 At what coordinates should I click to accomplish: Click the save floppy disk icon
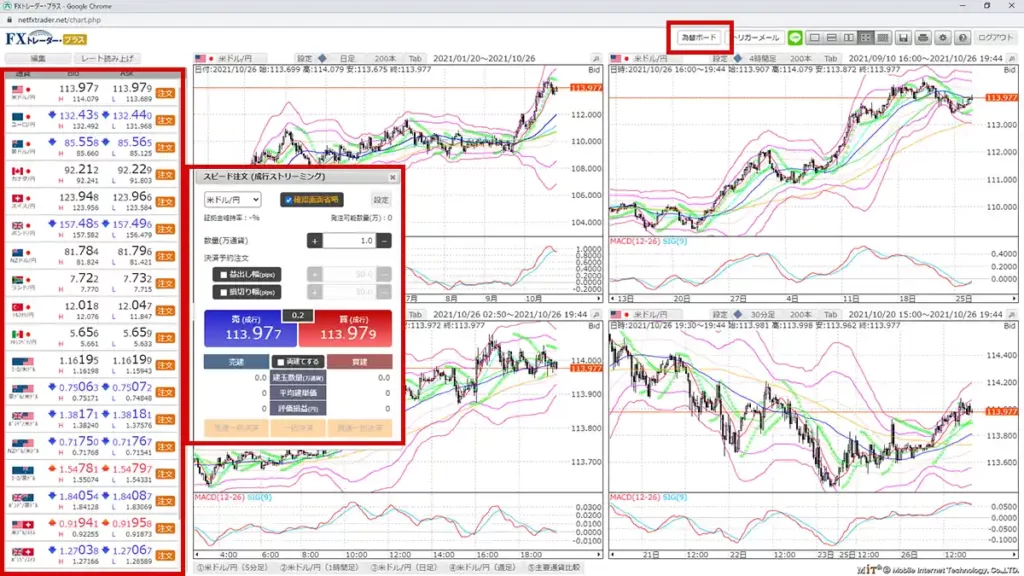pyautogui.click(x=904, y=38)
